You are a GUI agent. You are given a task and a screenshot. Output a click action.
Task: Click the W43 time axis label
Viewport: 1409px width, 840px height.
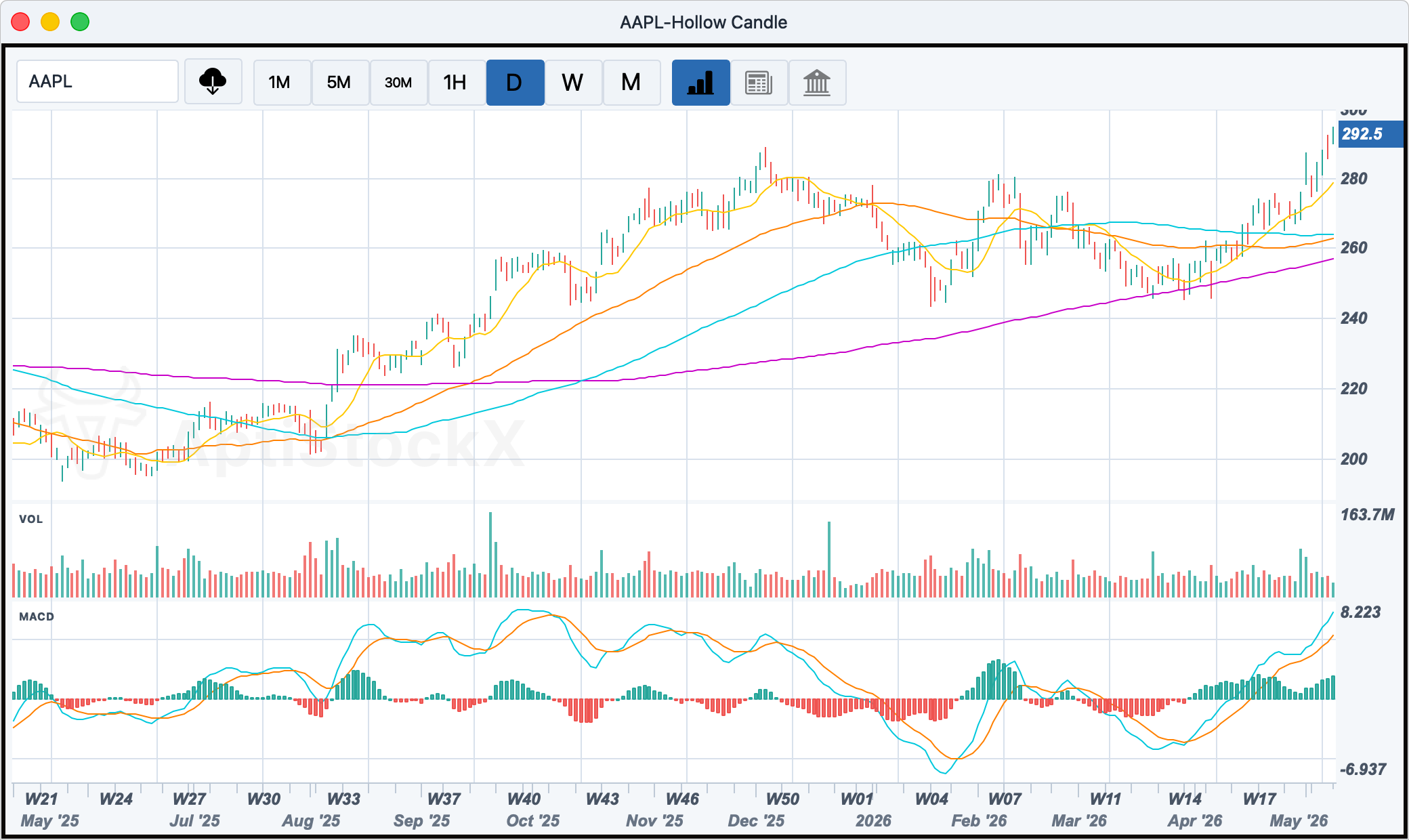click(x=602, y=799)
